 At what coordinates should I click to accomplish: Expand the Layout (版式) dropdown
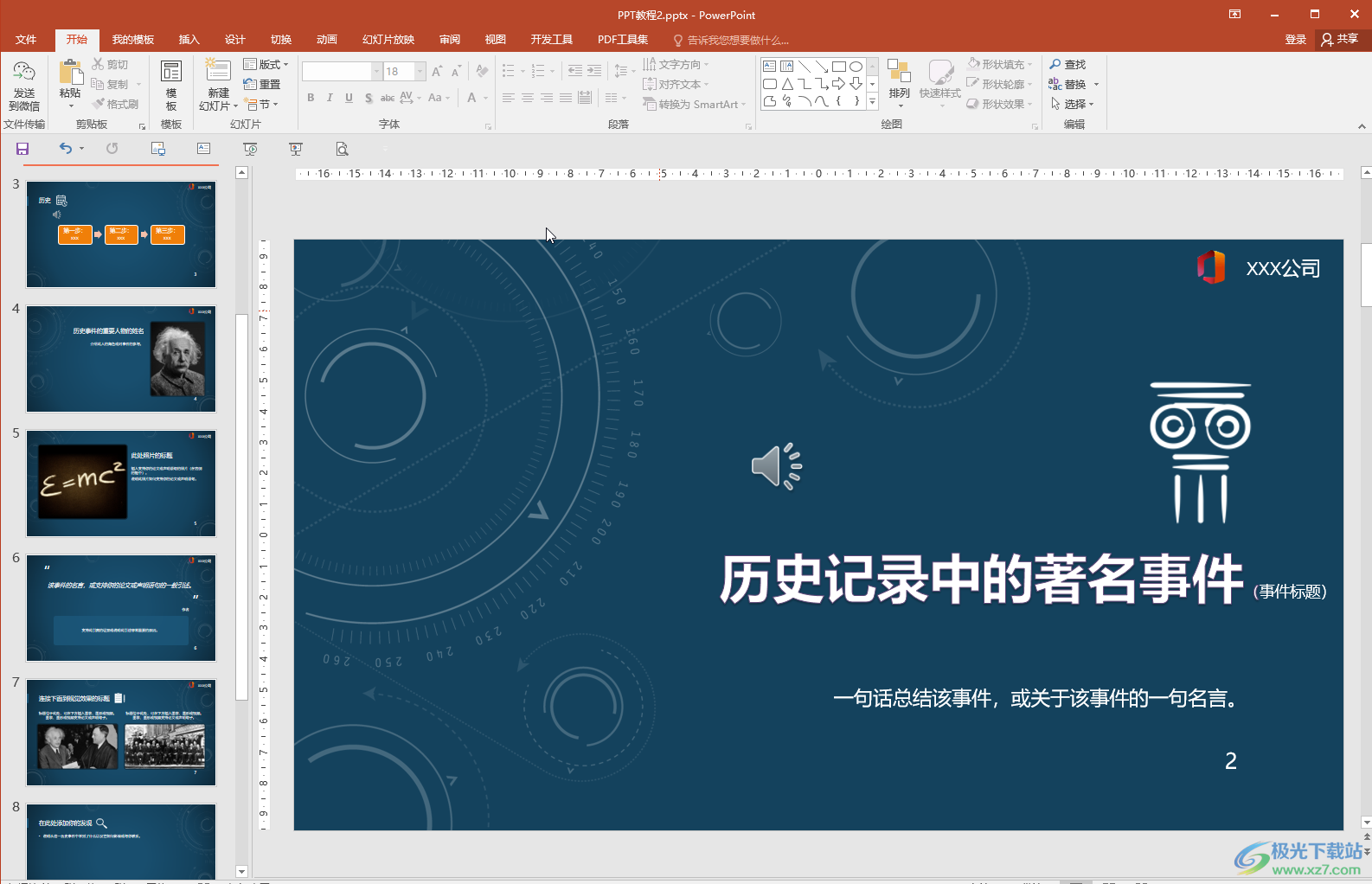pos(266,64)
